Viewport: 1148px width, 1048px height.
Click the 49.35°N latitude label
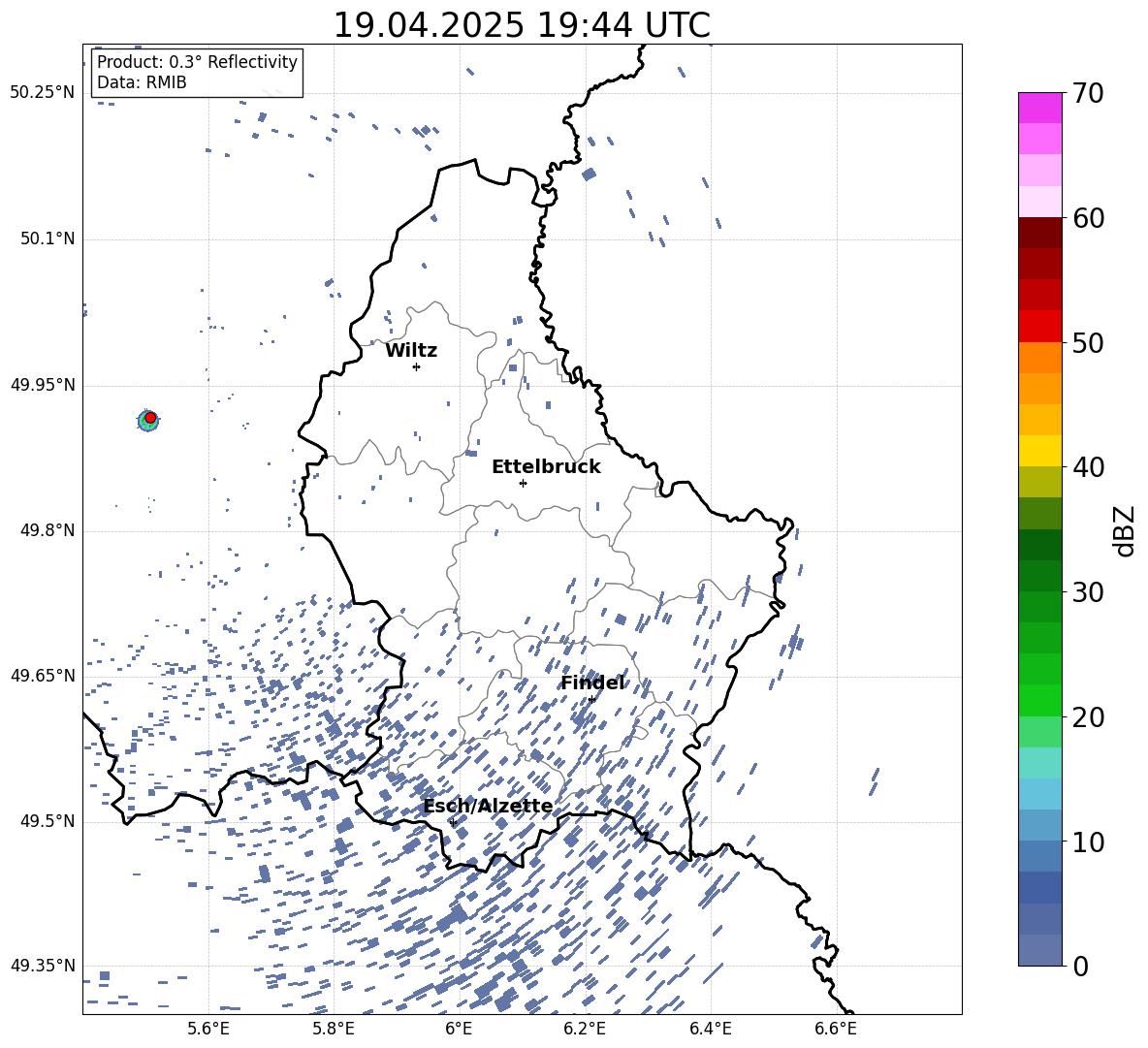pyautogui.click(x=43, y=966)
